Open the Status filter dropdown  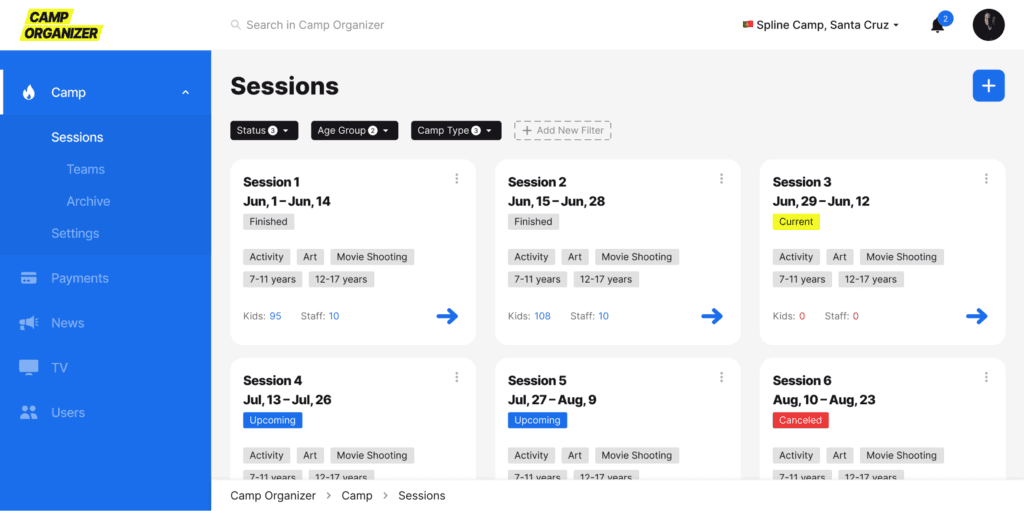(265, 131)
